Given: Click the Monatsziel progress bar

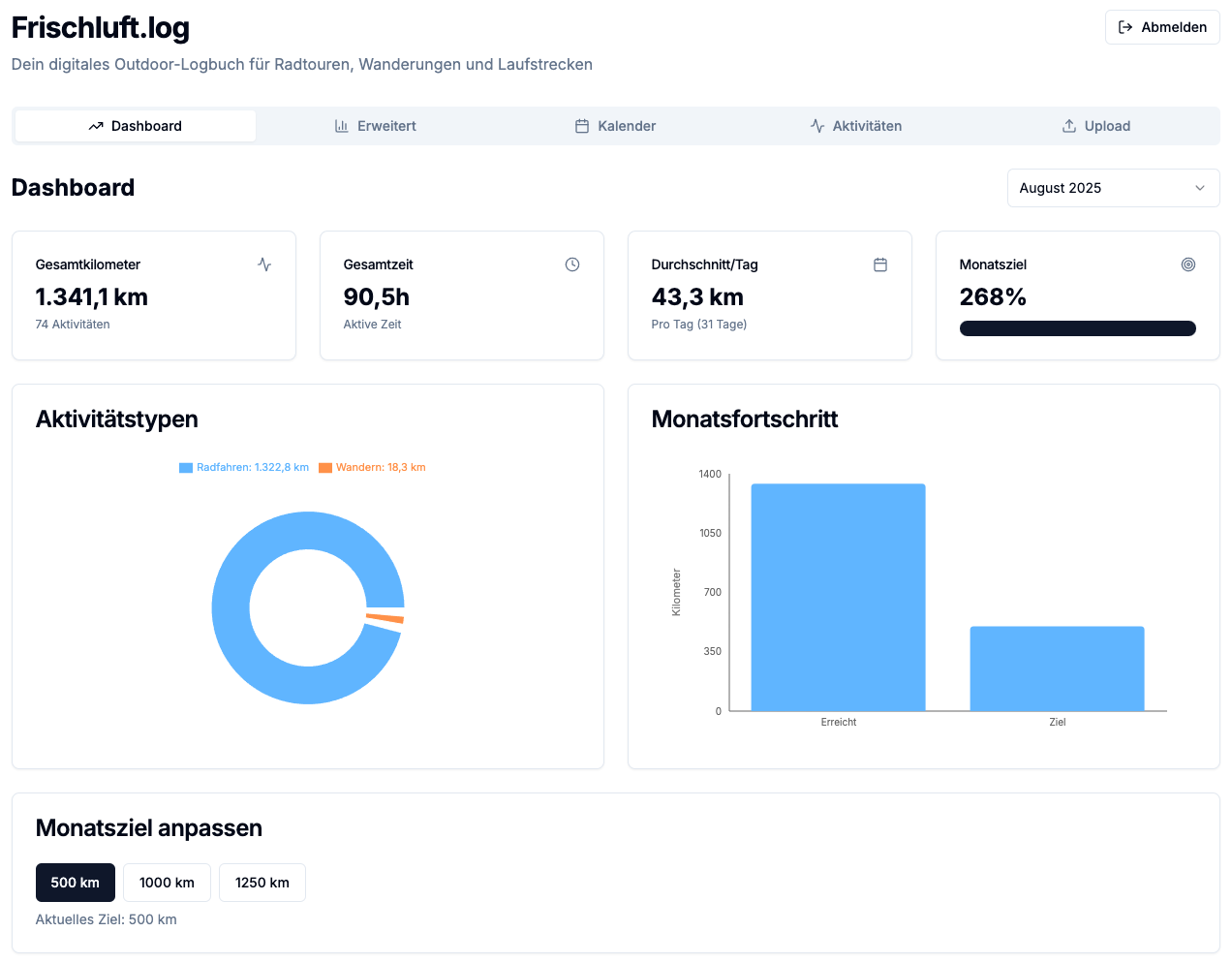Looking at the screenshot, I should [x=1077, y=328].
